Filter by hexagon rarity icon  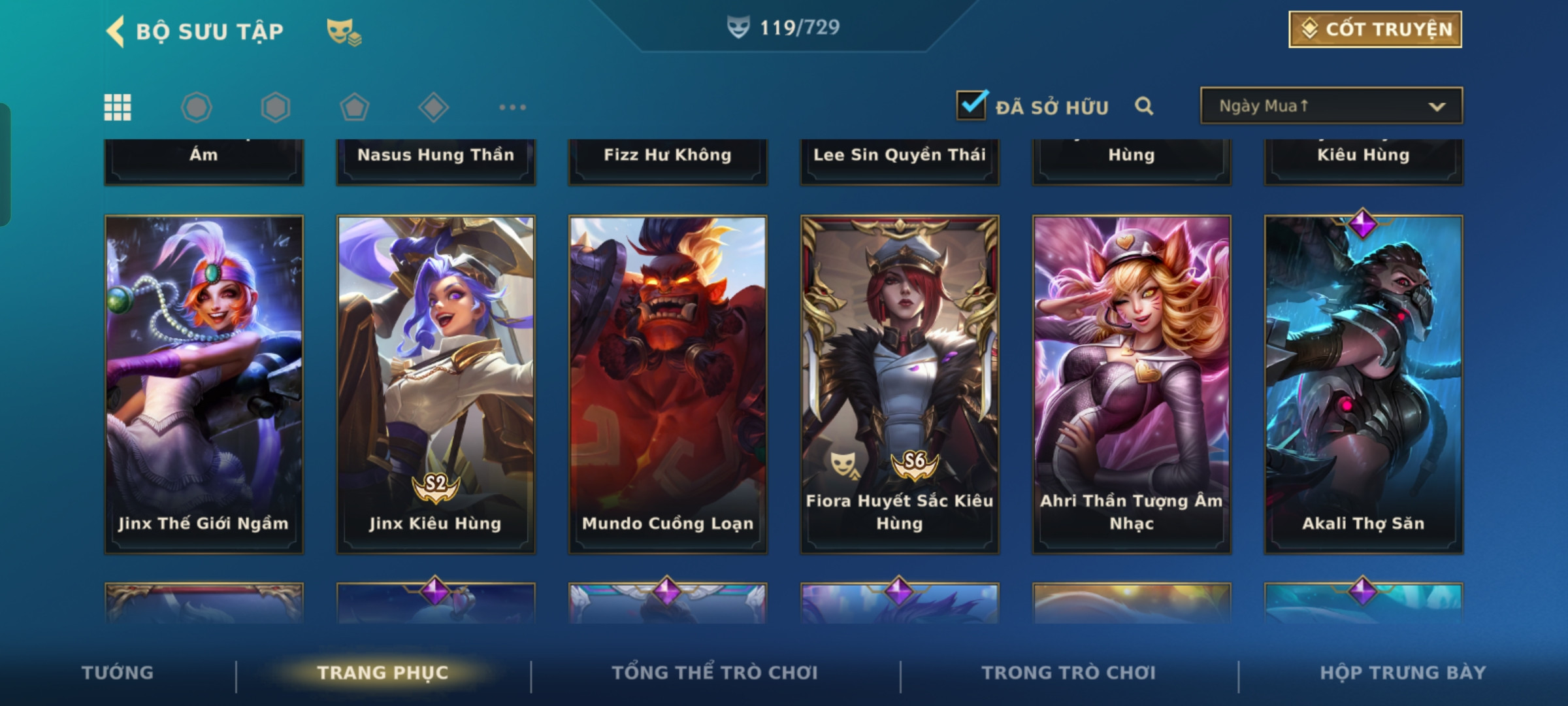pyautogui.click(x=276, y=107)
